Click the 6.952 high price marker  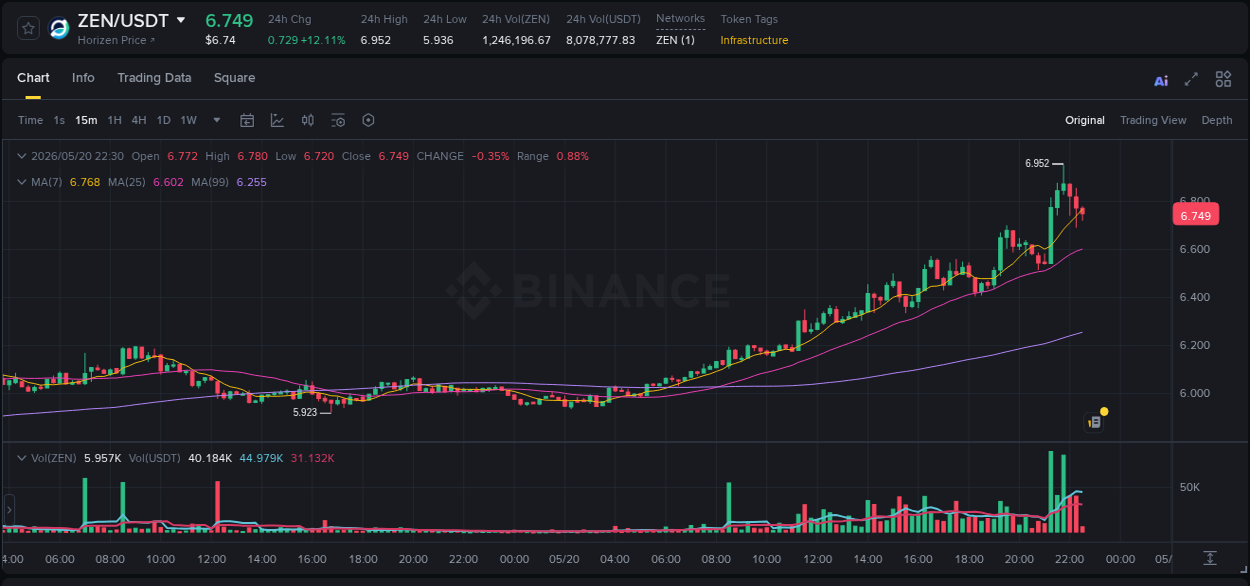coord(1037,163)
